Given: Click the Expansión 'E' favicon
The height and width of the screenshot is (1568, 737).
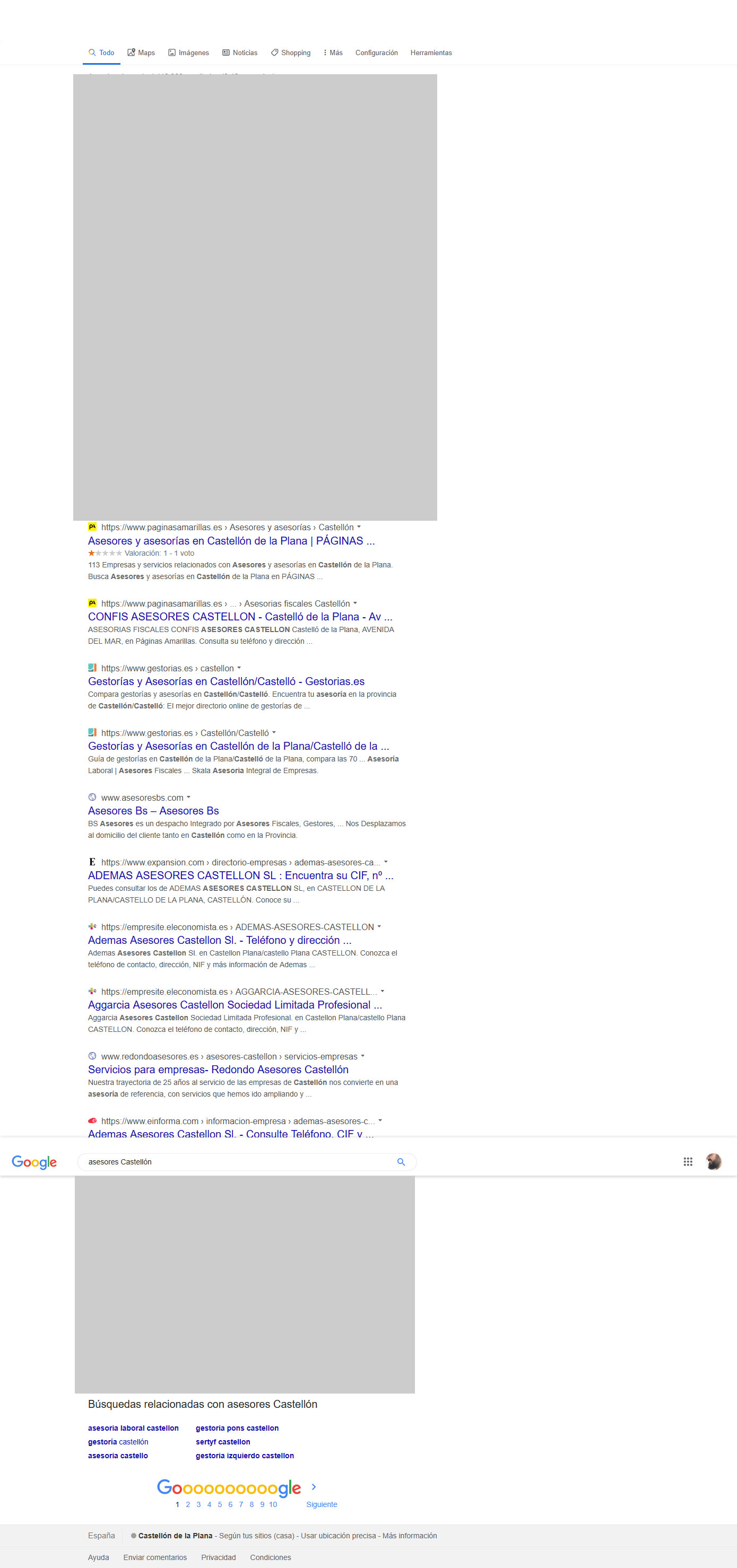Looking at the screenshot, I should click(x=92, y=861).
